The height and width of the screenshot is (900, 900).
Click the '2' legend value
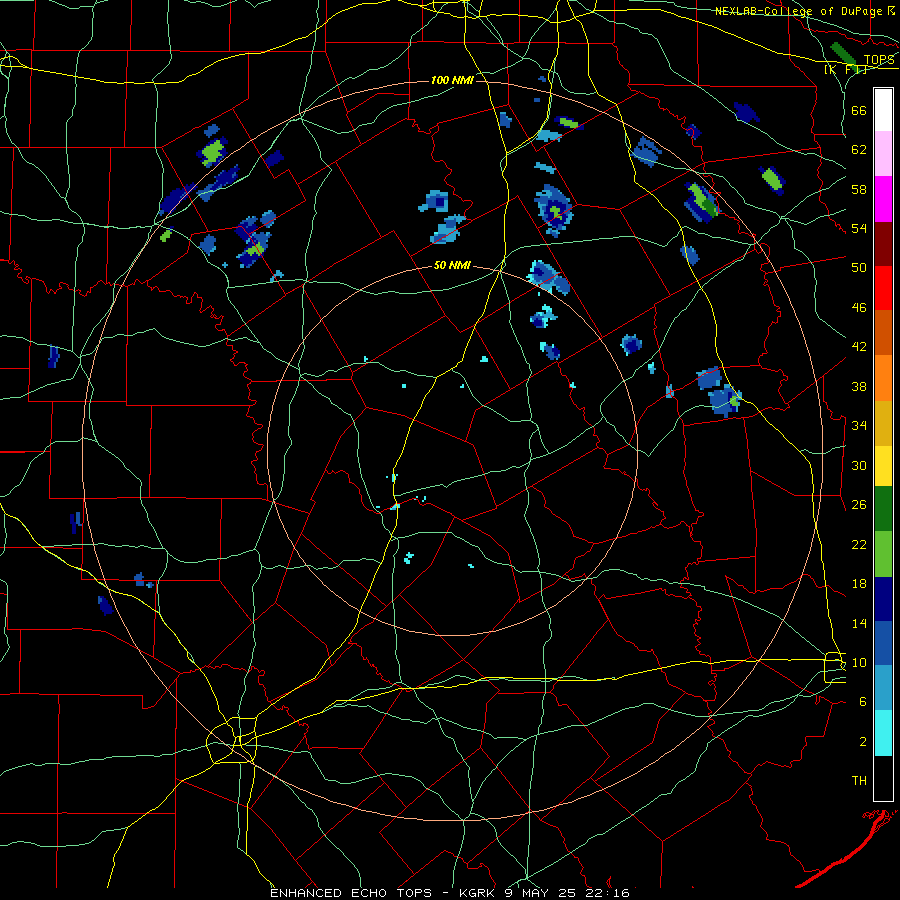click(x=863, y=742)
